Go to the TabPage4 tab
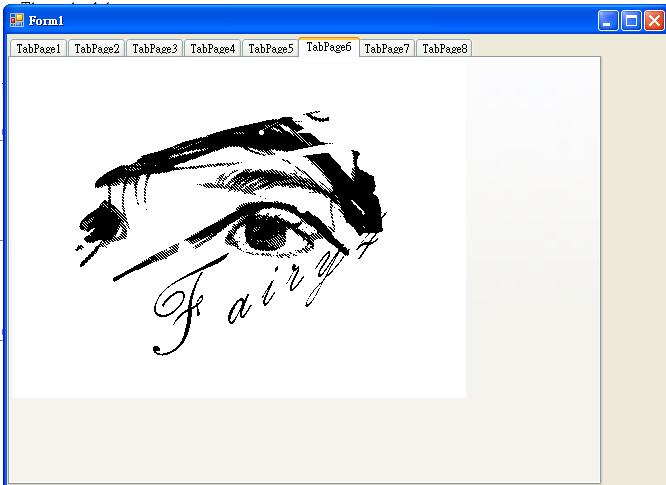Screen dimensions: 666x485 [212, 48]
